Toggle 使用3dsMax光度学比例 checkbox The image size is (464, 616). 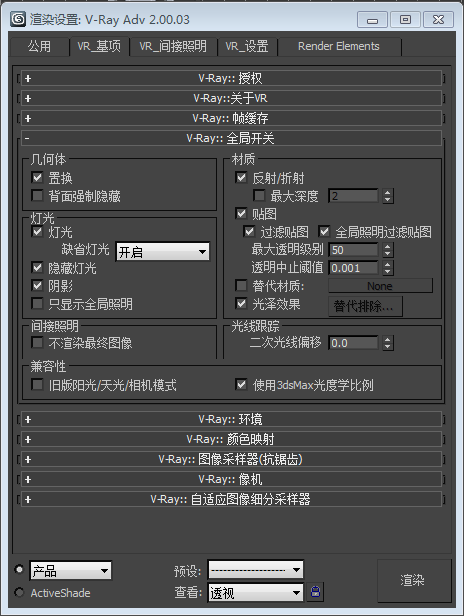click(241, 384)
